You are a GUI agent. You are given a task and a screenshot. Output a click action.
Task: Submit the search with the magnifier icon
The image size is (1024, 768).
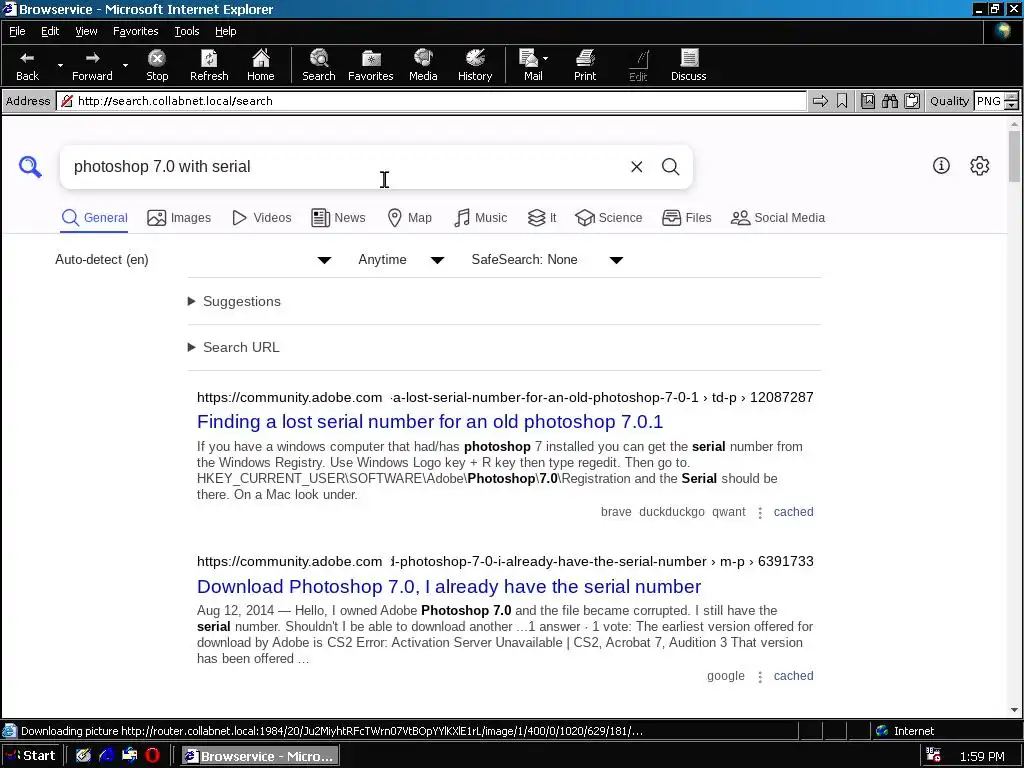[x=671, y=167]
